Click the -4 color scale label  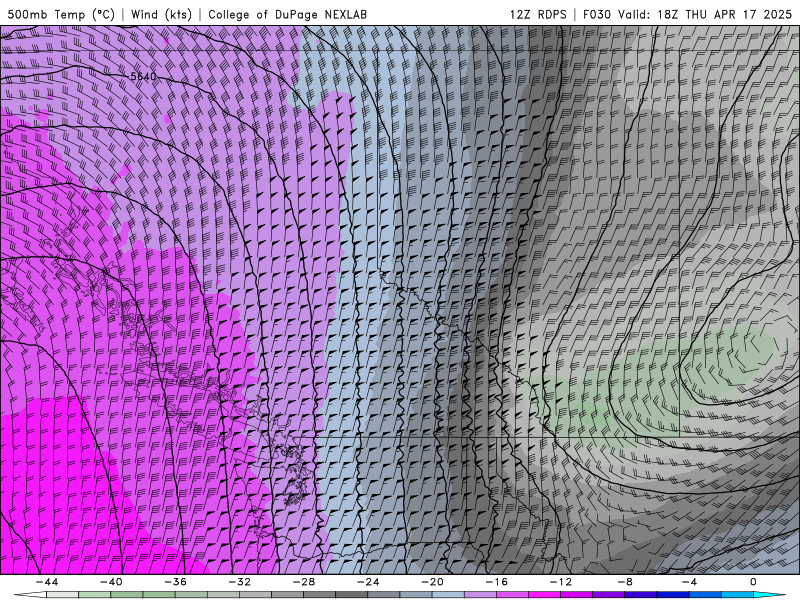tap(690, 582)
